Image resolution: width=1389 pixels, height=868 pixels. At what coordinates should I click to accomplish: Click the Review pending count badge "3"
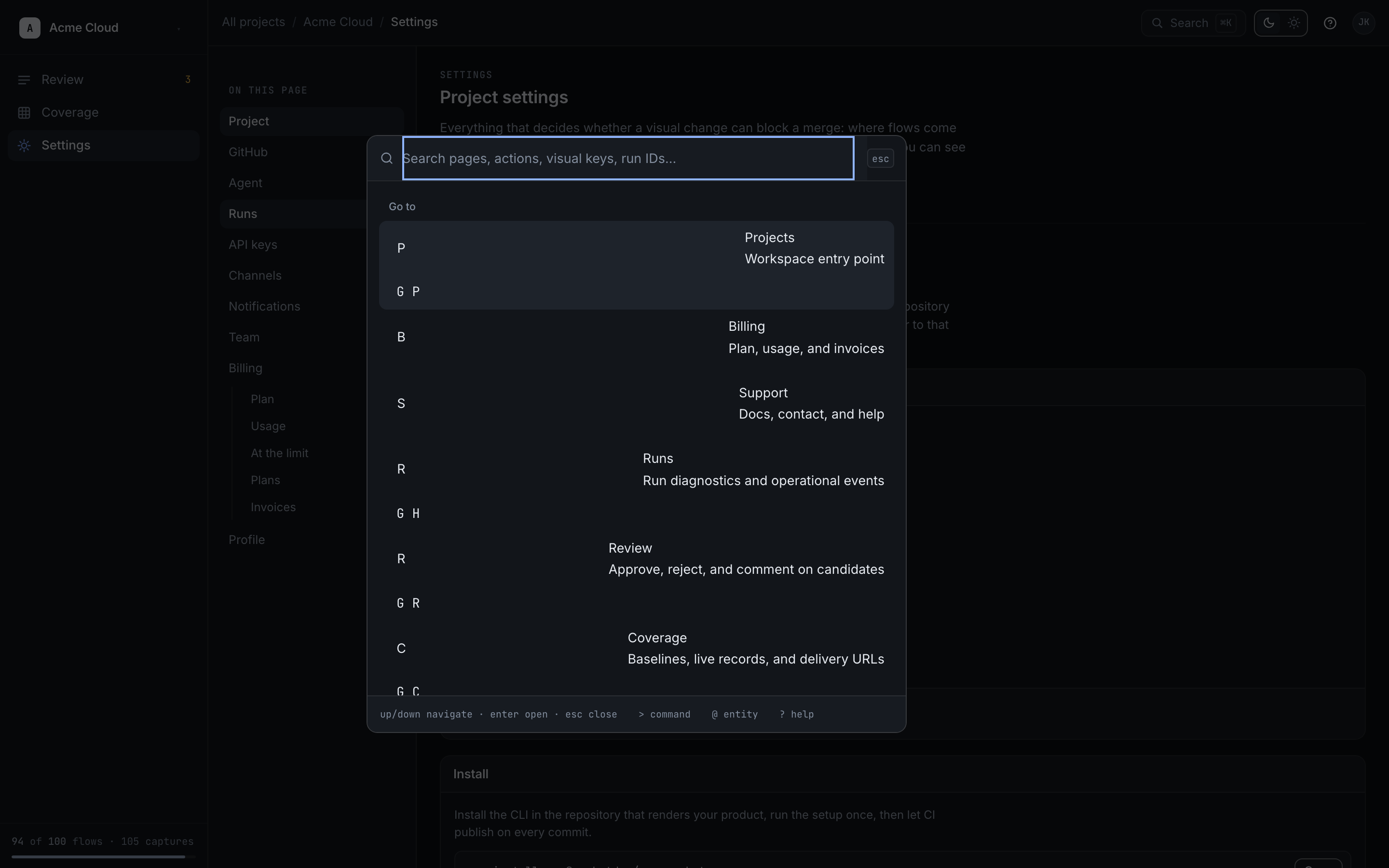click(x=188, y=80)
